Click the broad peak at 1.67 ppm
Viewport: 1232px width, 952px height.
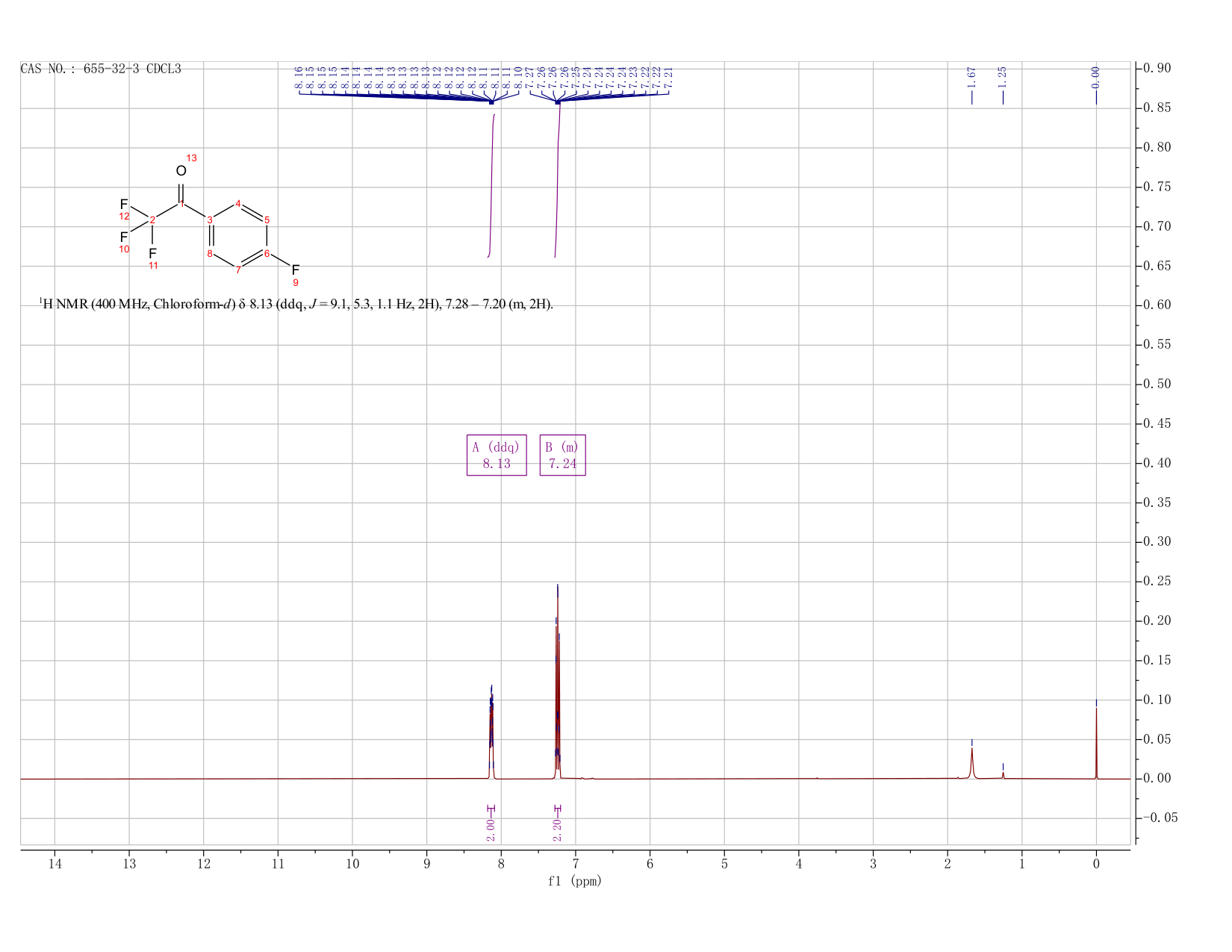point(971,762)
